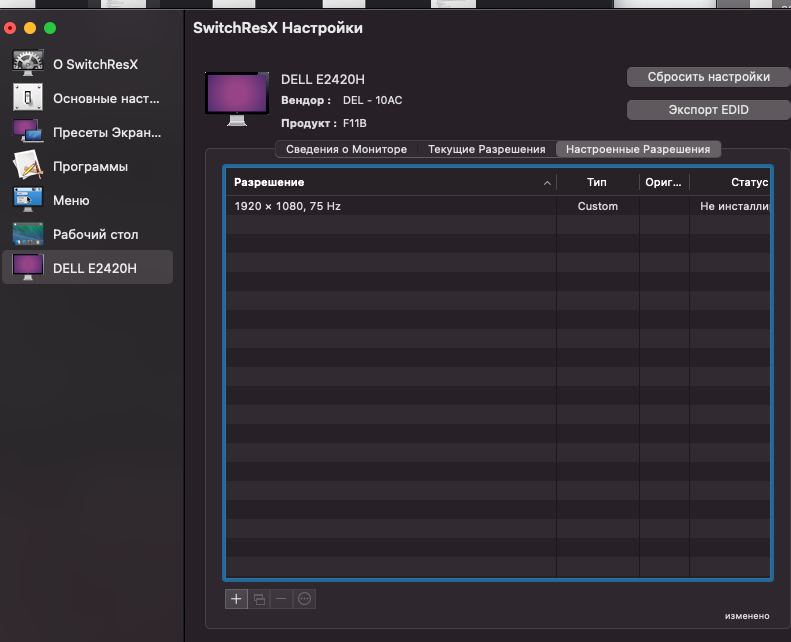The width and height of the screenshot is (791, 642).
Task: Open the Настроенные Разрешения tab
Action: (638, 149)
